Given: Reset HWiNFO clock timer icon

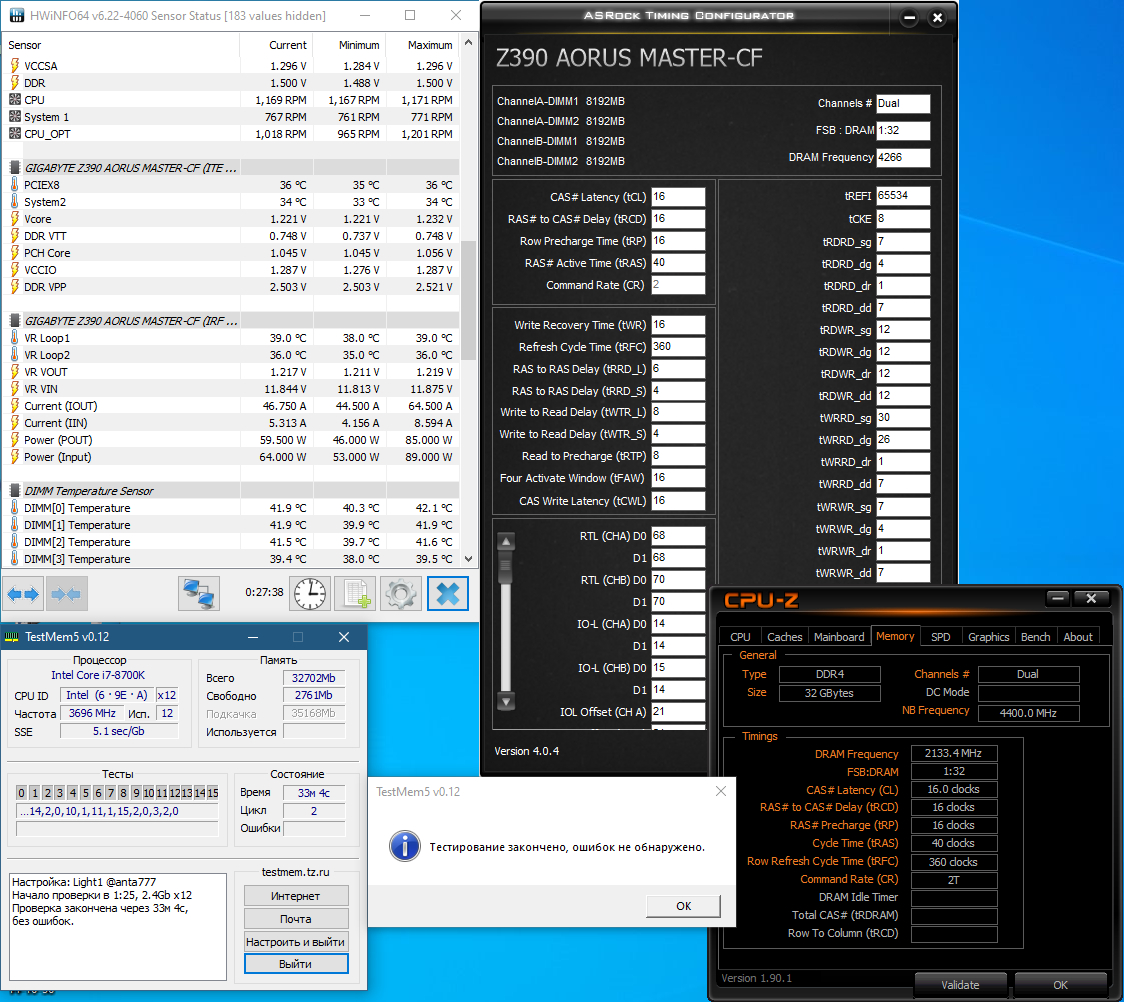Looking at the screenshot, I should pyautogui.click(x=310, y=593).
